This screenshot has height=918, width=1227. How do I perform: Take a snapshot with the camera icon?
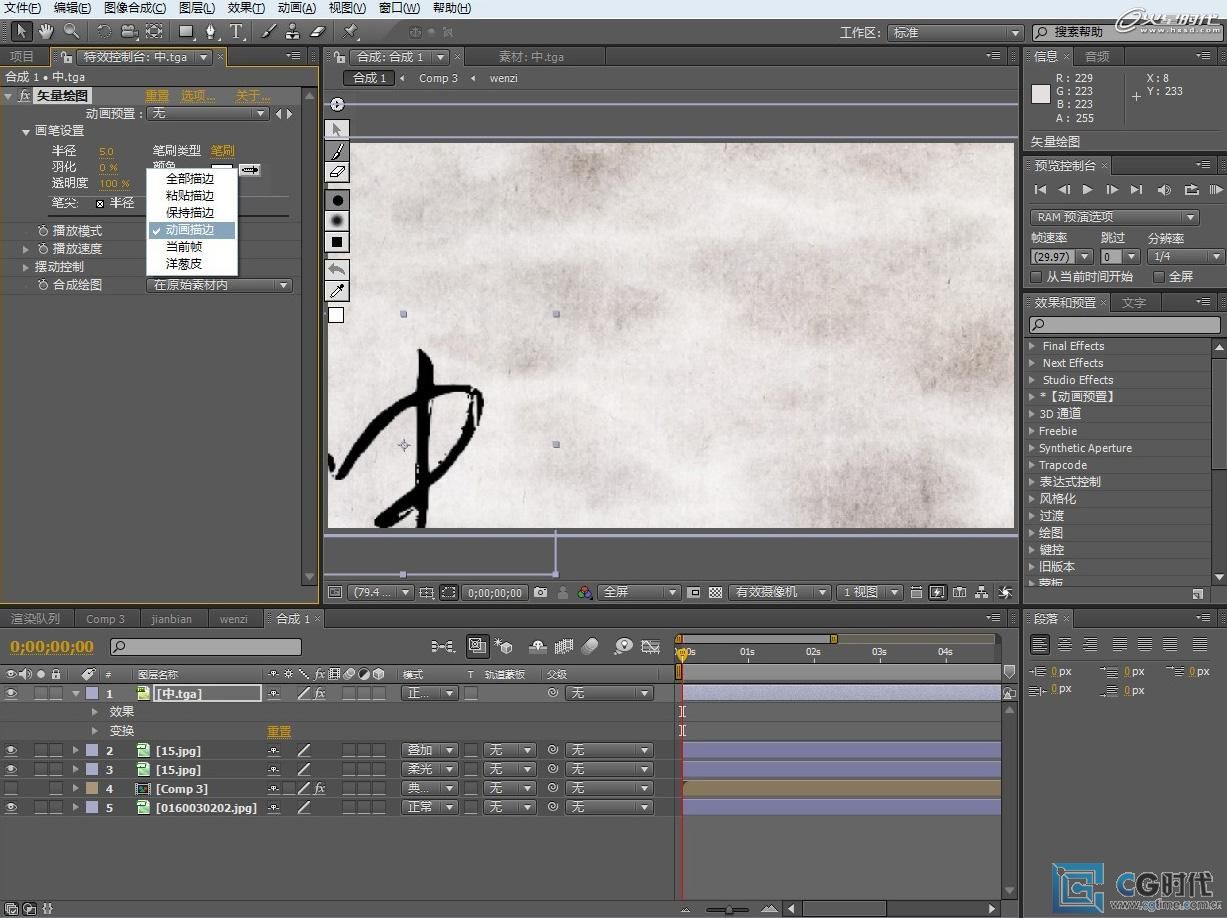[540, 592]
